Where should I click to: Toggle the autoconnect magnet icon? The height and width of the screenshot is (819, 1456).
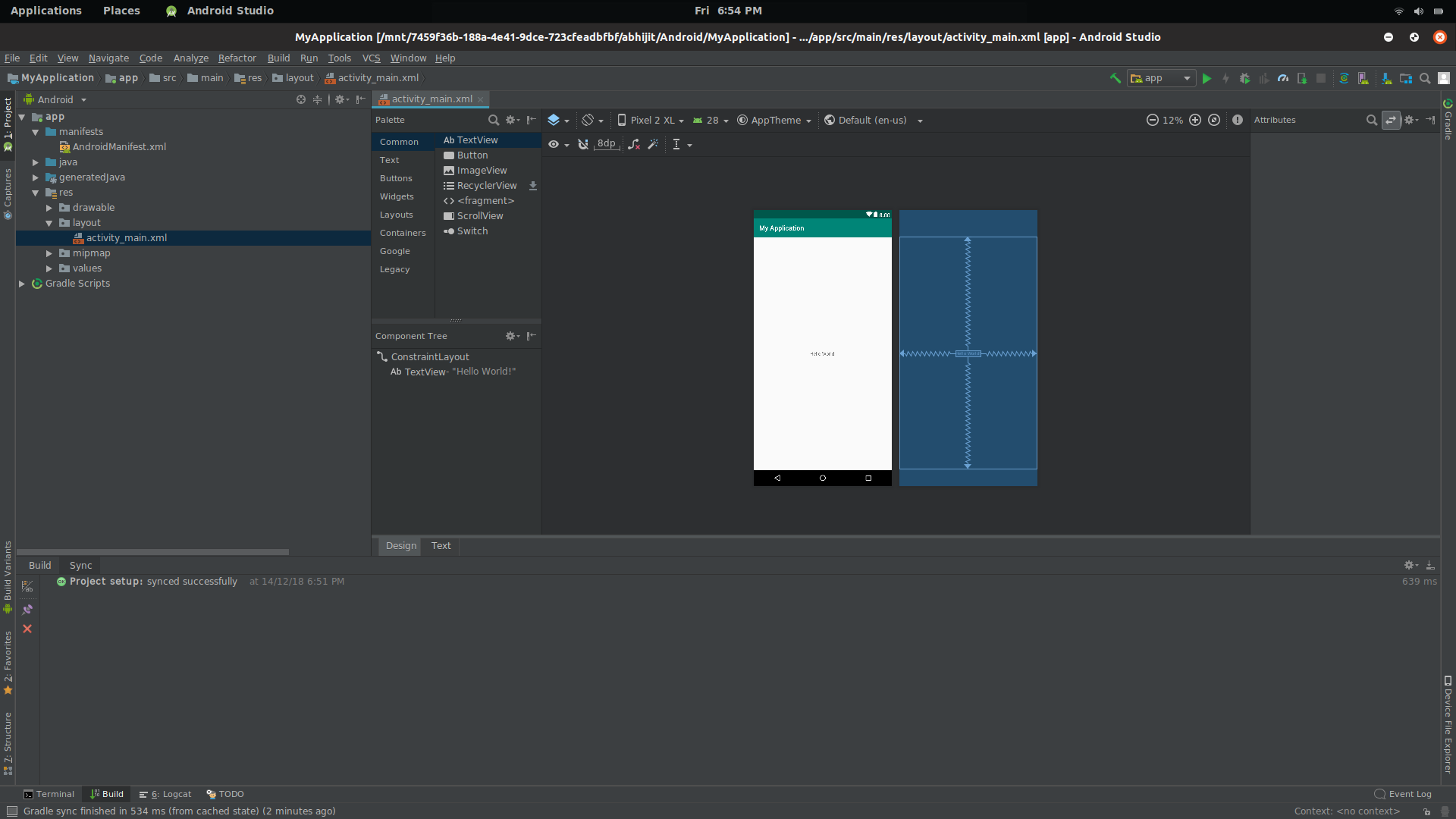click(582, 144)
